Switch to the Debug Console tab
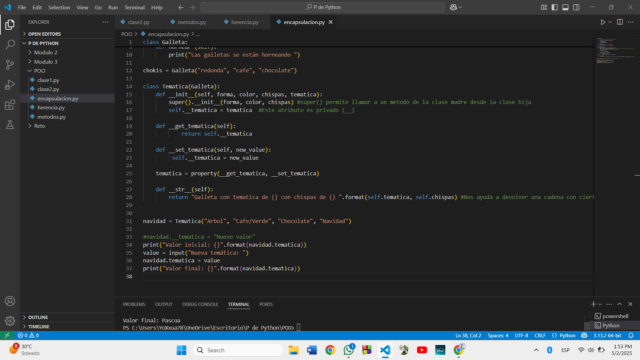Screen dimensions: 640x360 (x=200, y=304)
